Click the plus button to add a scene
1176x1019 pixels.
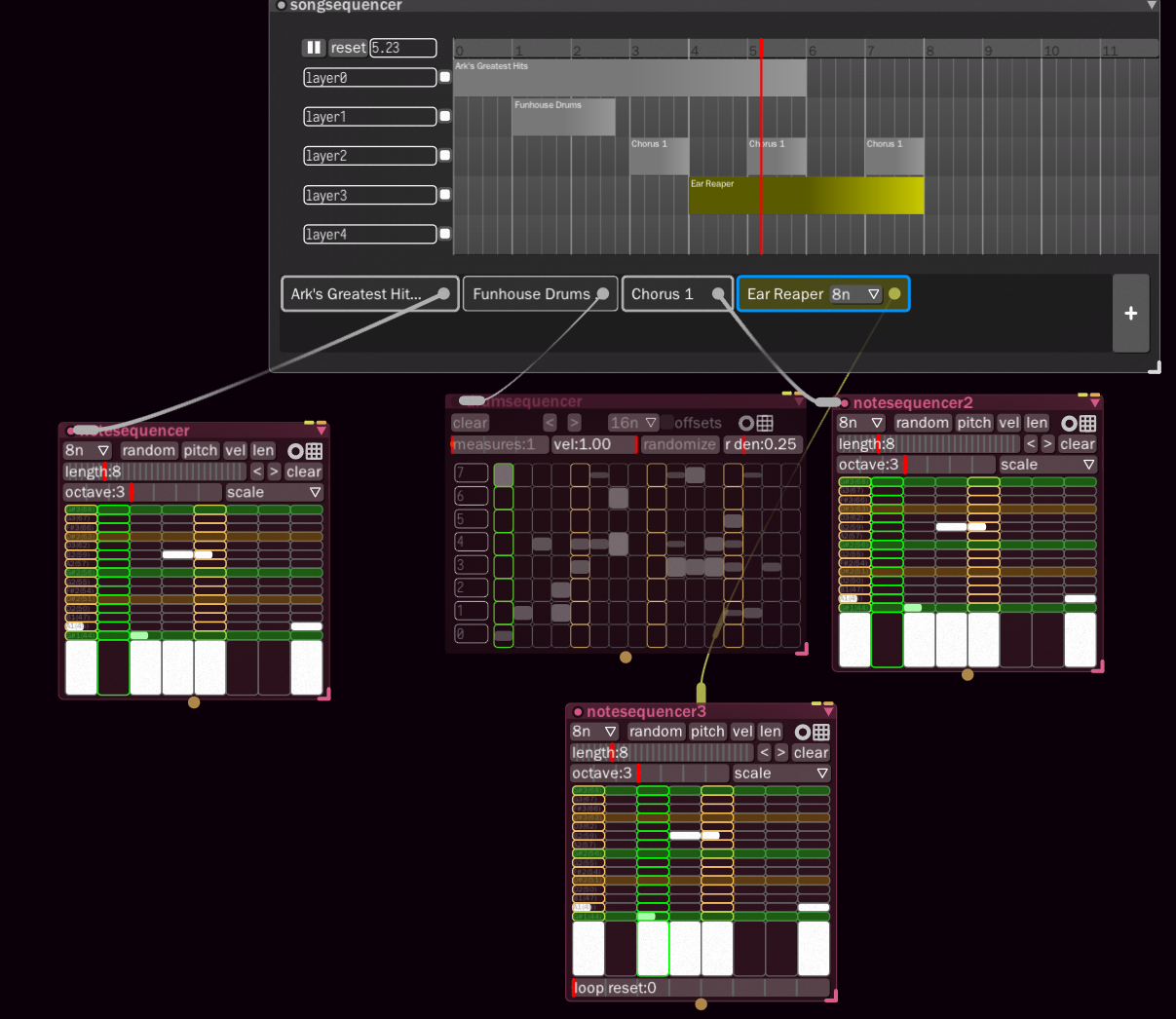click(x=1130, y=313)
